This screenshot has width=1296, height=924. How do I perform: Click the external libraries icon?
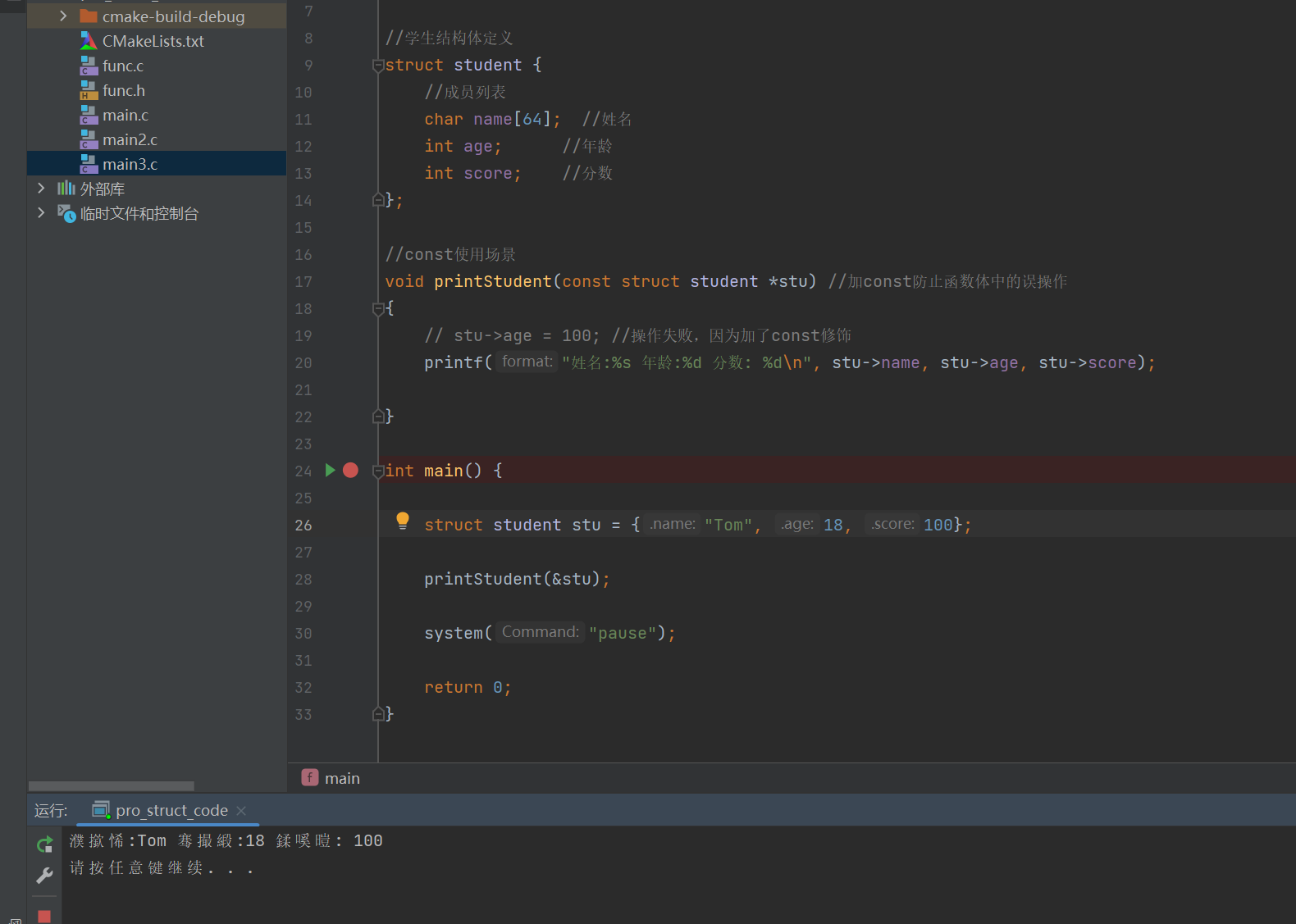click(x=66, y=189)
